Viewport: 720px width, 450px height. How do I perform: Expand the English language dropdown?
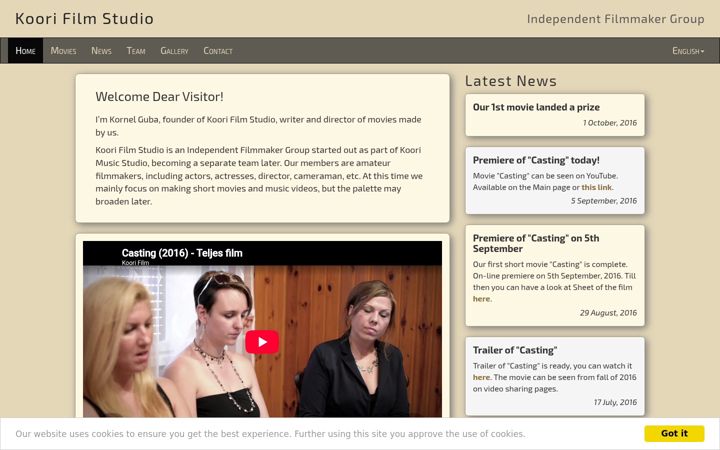(x=688, y=51)
